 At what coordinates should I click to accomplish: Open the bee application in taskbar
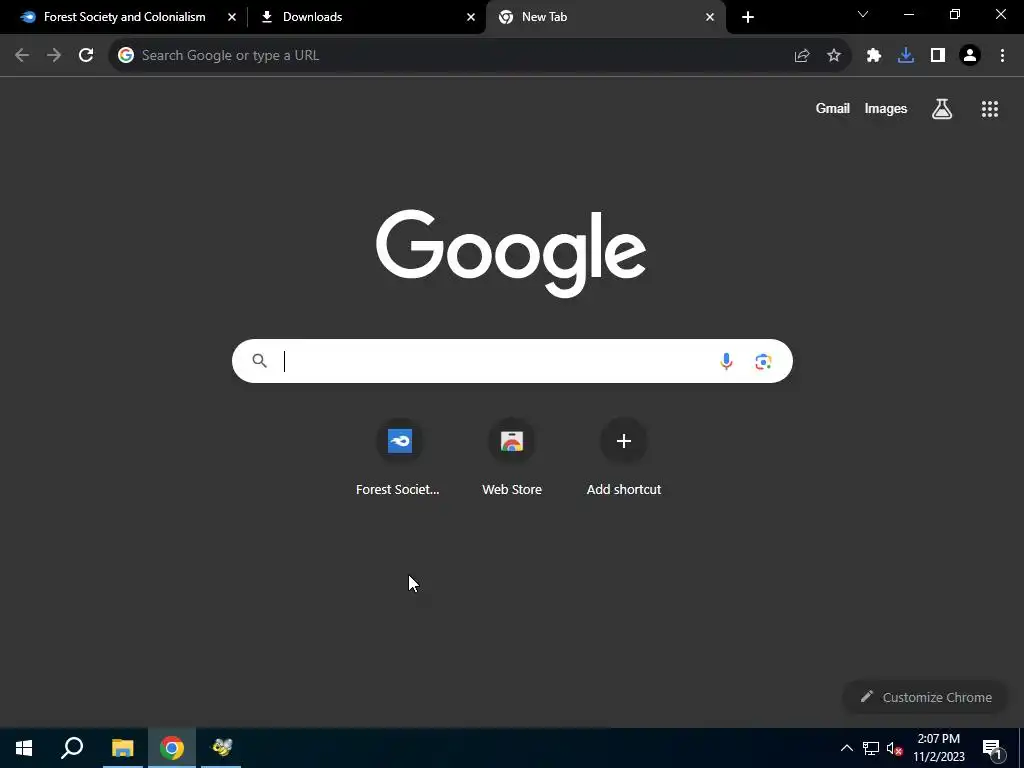pyautogui.click(x=221, y=748)
